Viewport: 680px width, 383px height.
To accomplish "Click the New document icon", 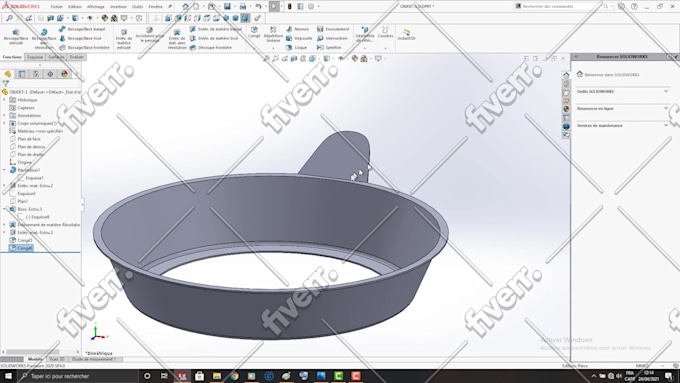I will 196,7.
